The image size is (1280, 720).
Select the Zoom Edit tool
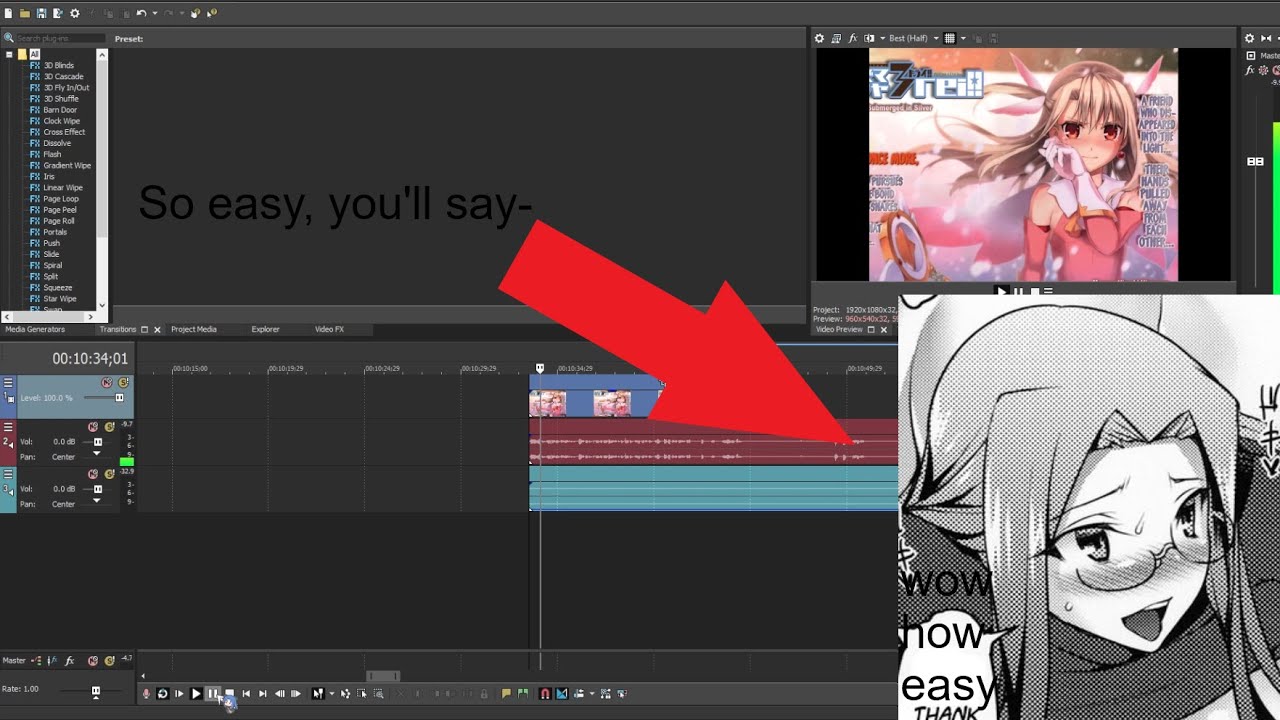point(379,693)
